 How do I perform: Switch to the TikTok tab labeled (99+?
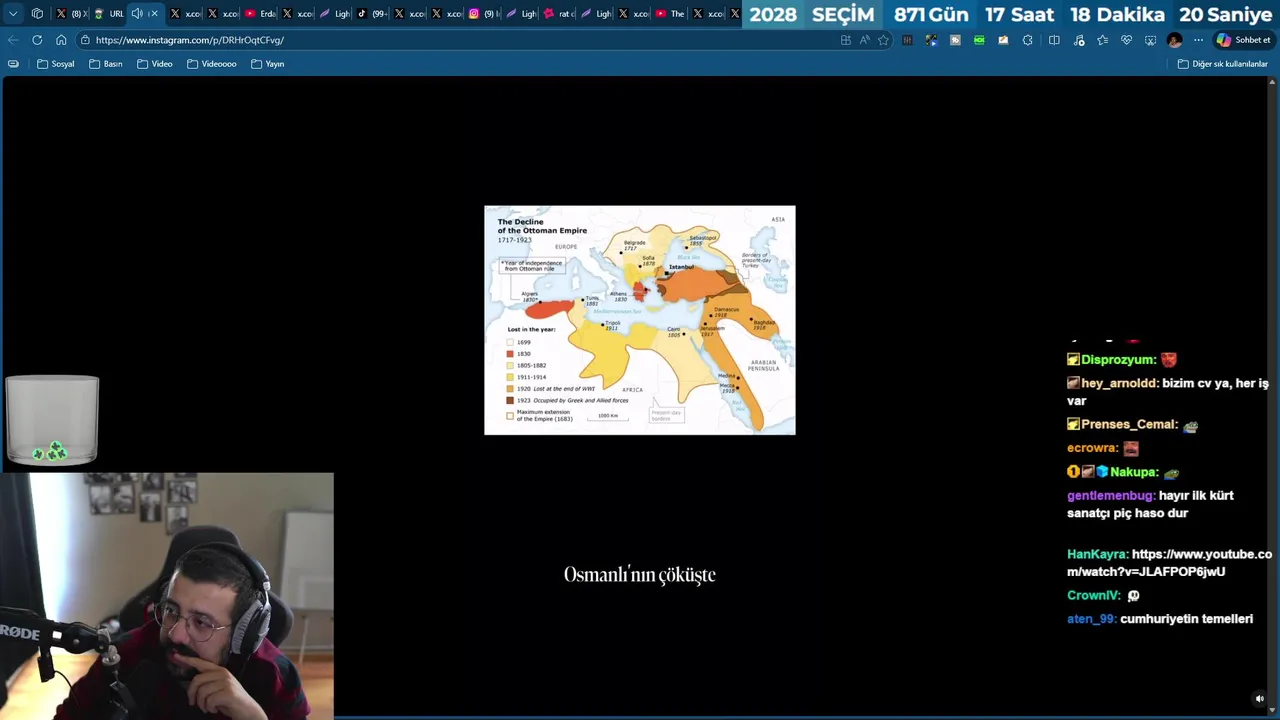372,14
